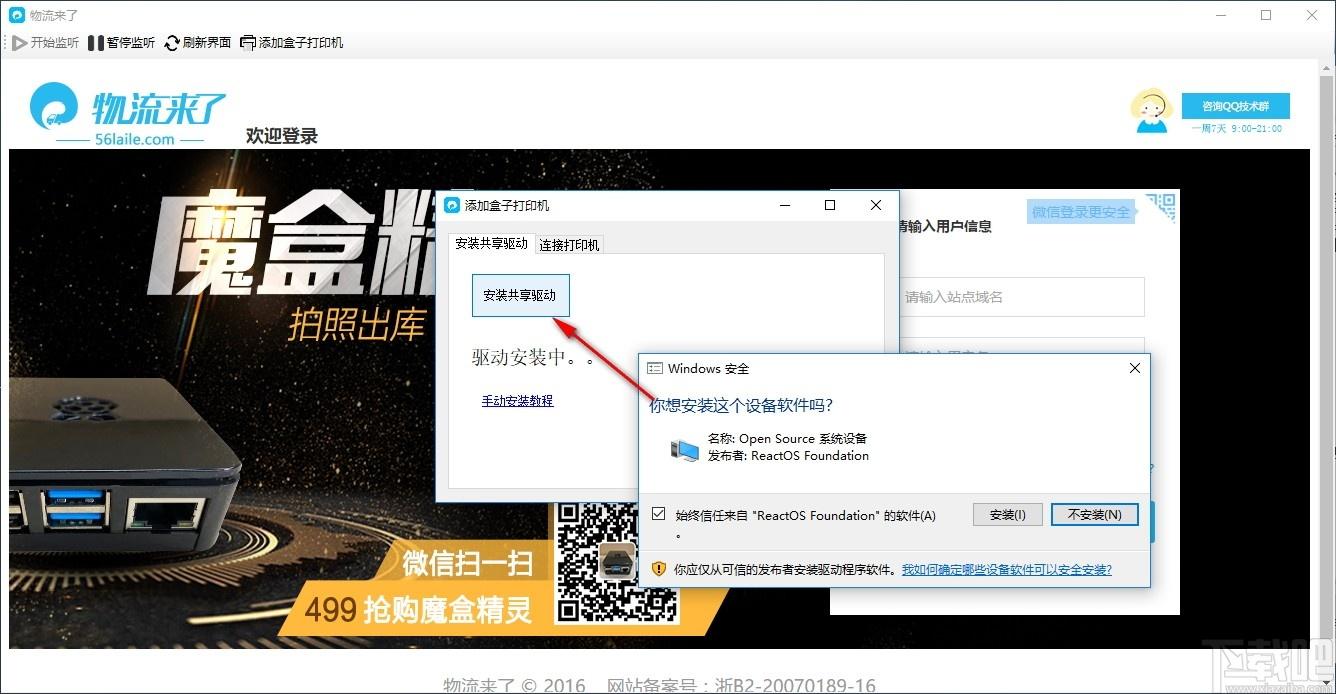This screenshot has width=1336, height=694.
Task: Click 安装(I) to install driver
Action: pos(1008,515)
